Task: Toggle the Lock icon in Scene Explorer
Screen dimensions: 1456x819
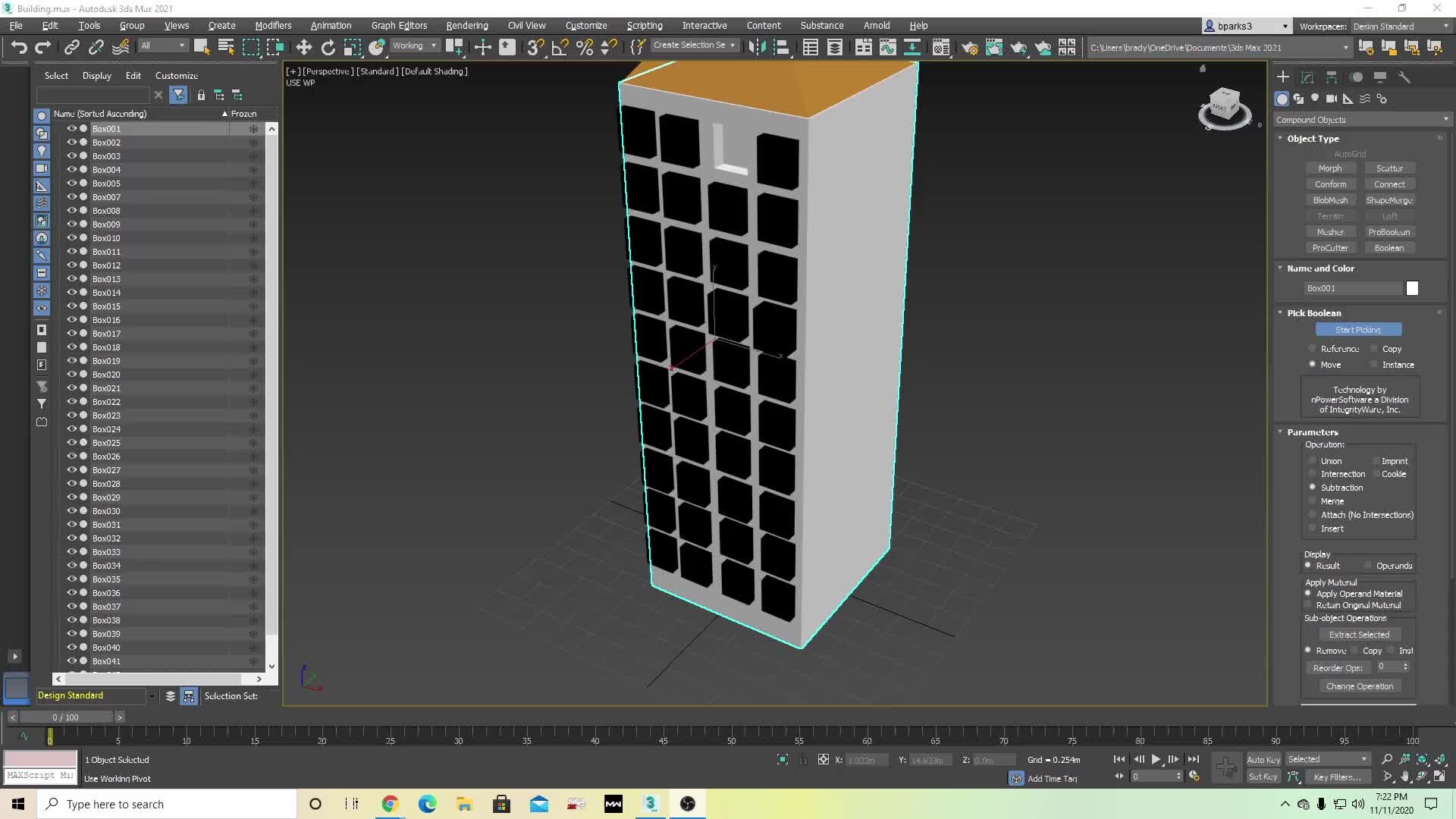Action: 201,95
